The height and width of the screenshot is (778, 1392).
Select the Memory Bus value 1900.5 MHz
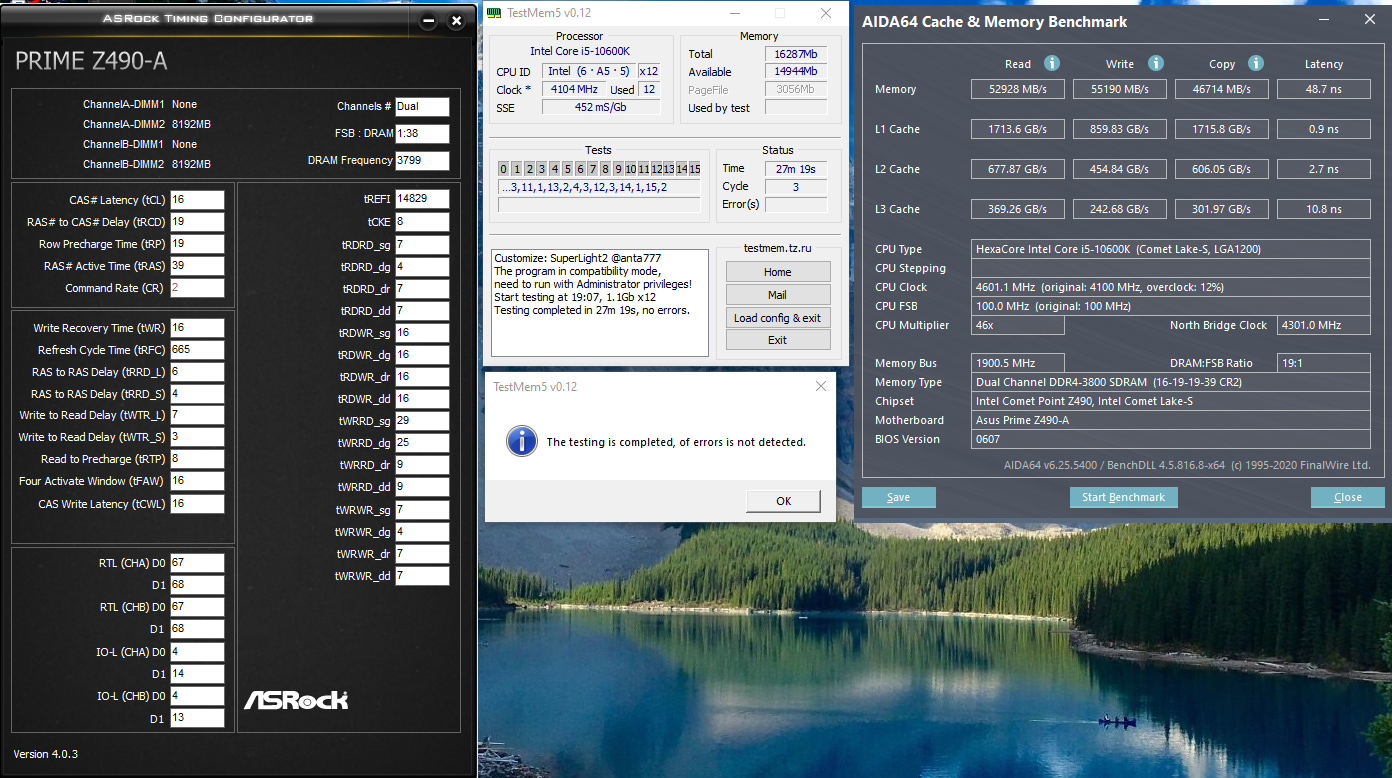[x=1018, y=363]
